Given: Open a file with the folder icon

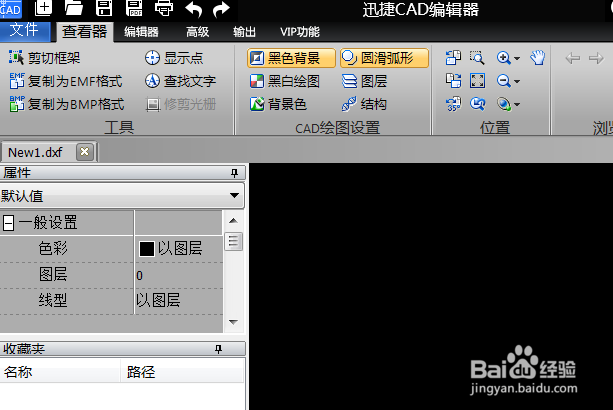Looking at the screenshot, I should (x=73, y=8).
